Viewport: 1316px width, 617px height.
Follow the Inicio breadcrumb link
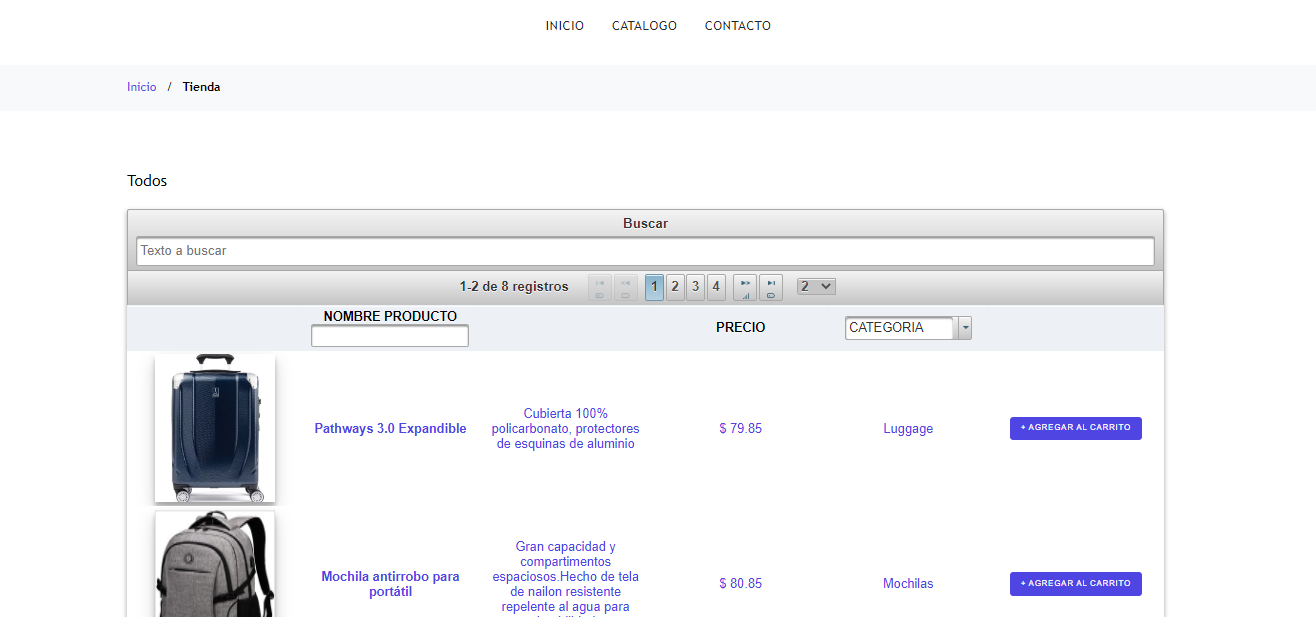point(142,87)
